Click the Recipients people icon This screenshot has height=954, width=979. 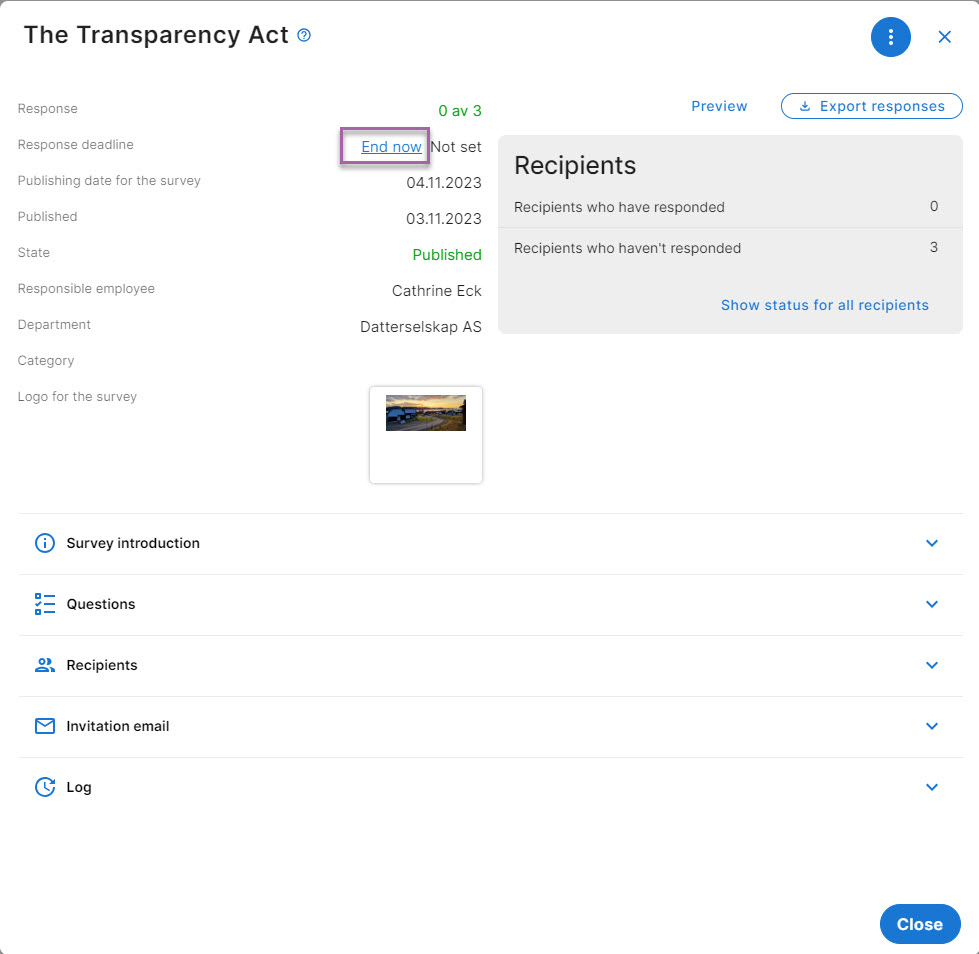coord(45,665)
